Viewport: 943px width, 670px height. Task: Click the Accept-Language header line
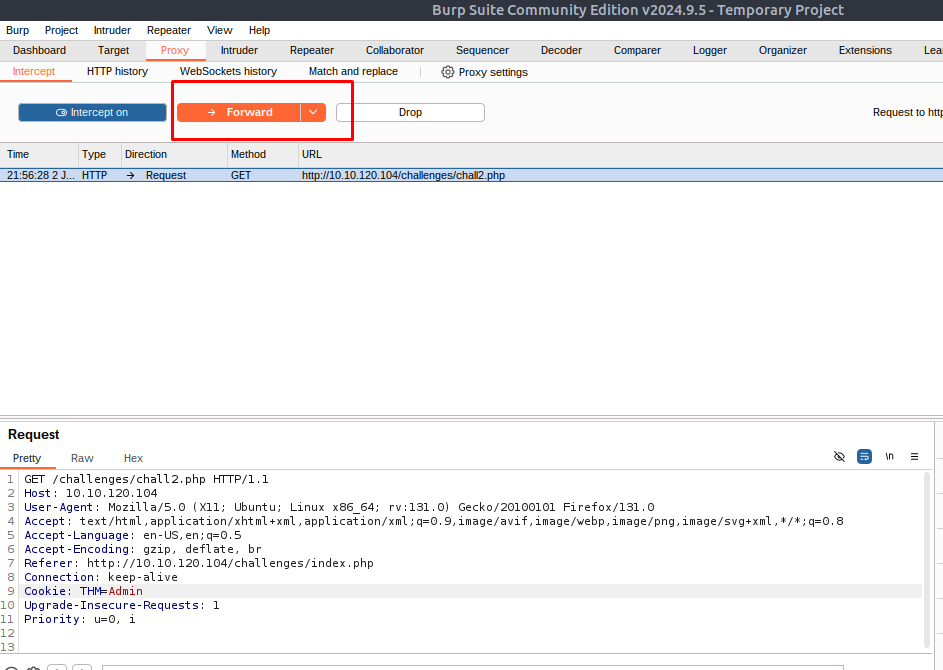point(132,535)
